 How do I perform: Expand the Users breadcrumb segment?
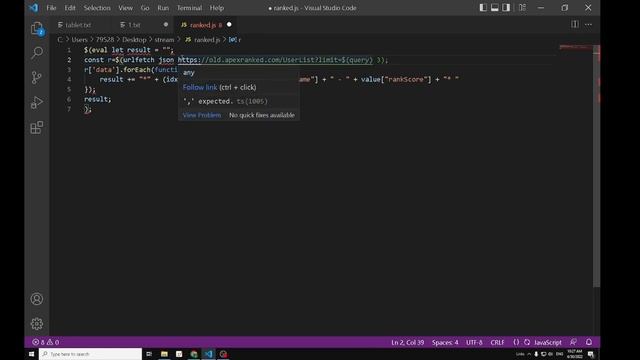pos(80,40)
